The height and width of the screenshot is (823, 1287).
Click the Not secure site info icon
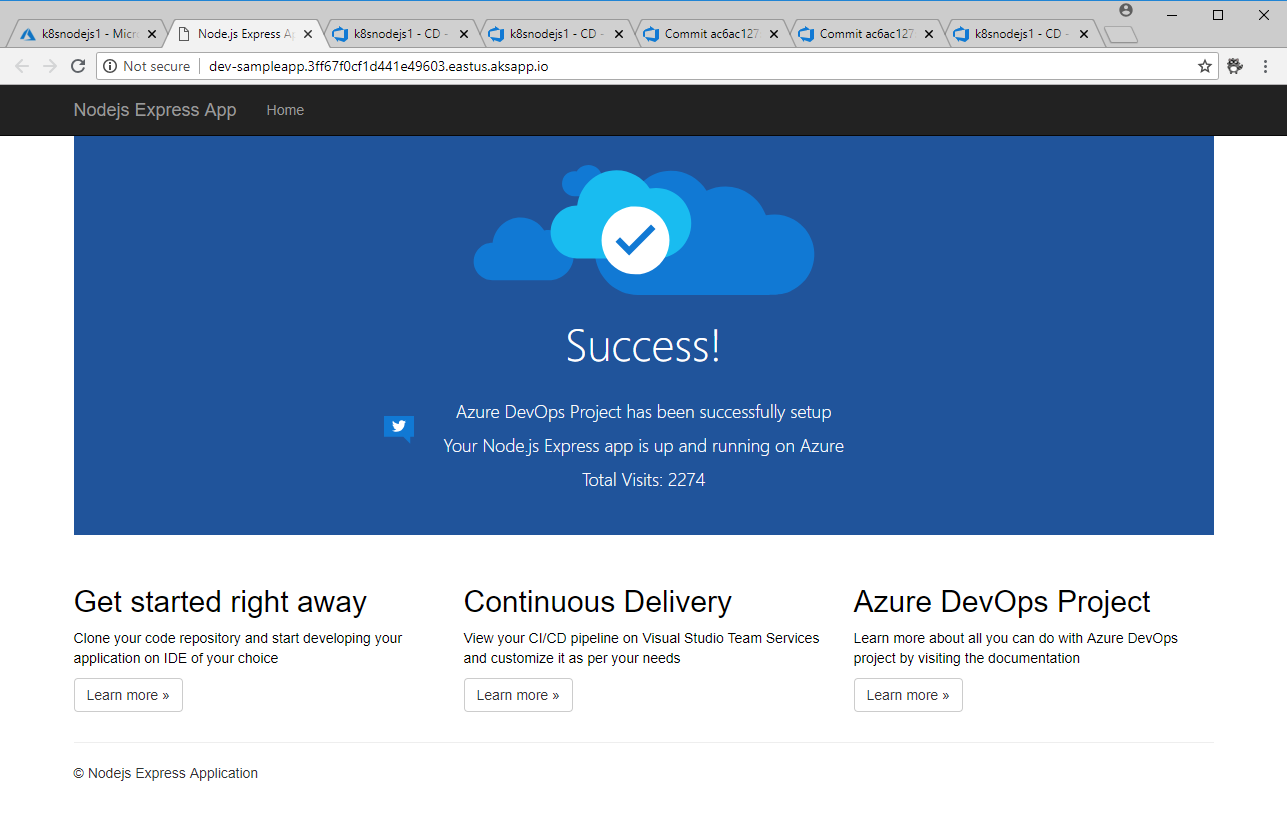pos(111,66)
